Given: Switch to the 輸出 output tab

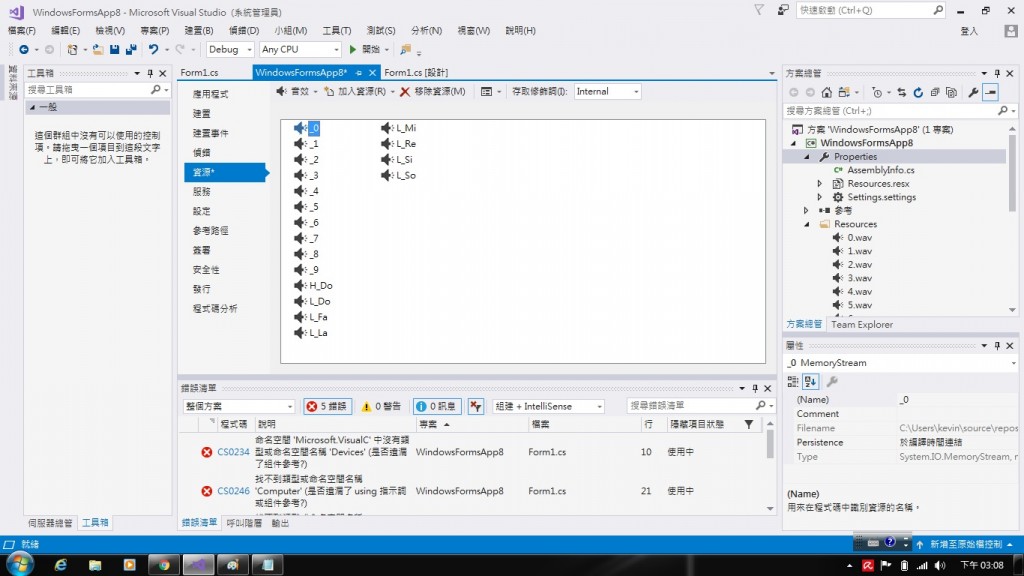Looking at the screenshot, I should [280, 523].
